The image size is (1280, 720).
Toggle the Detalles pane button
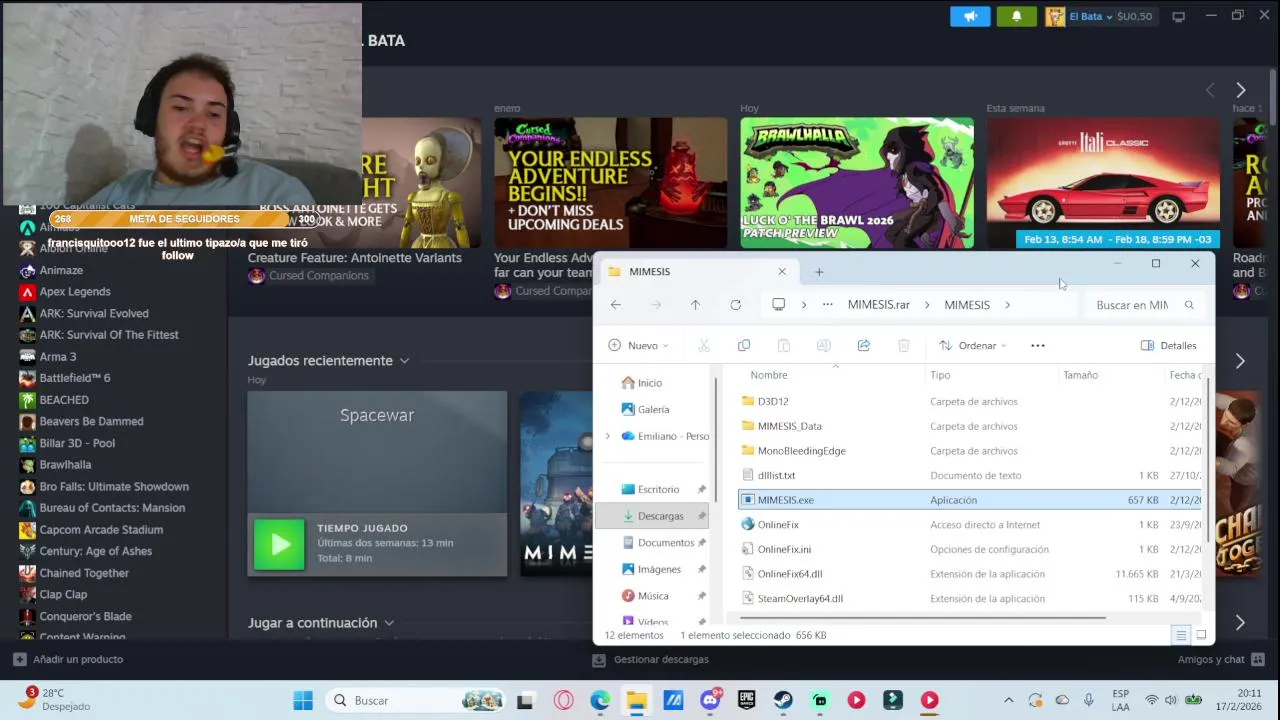[x=1169, y=346]
